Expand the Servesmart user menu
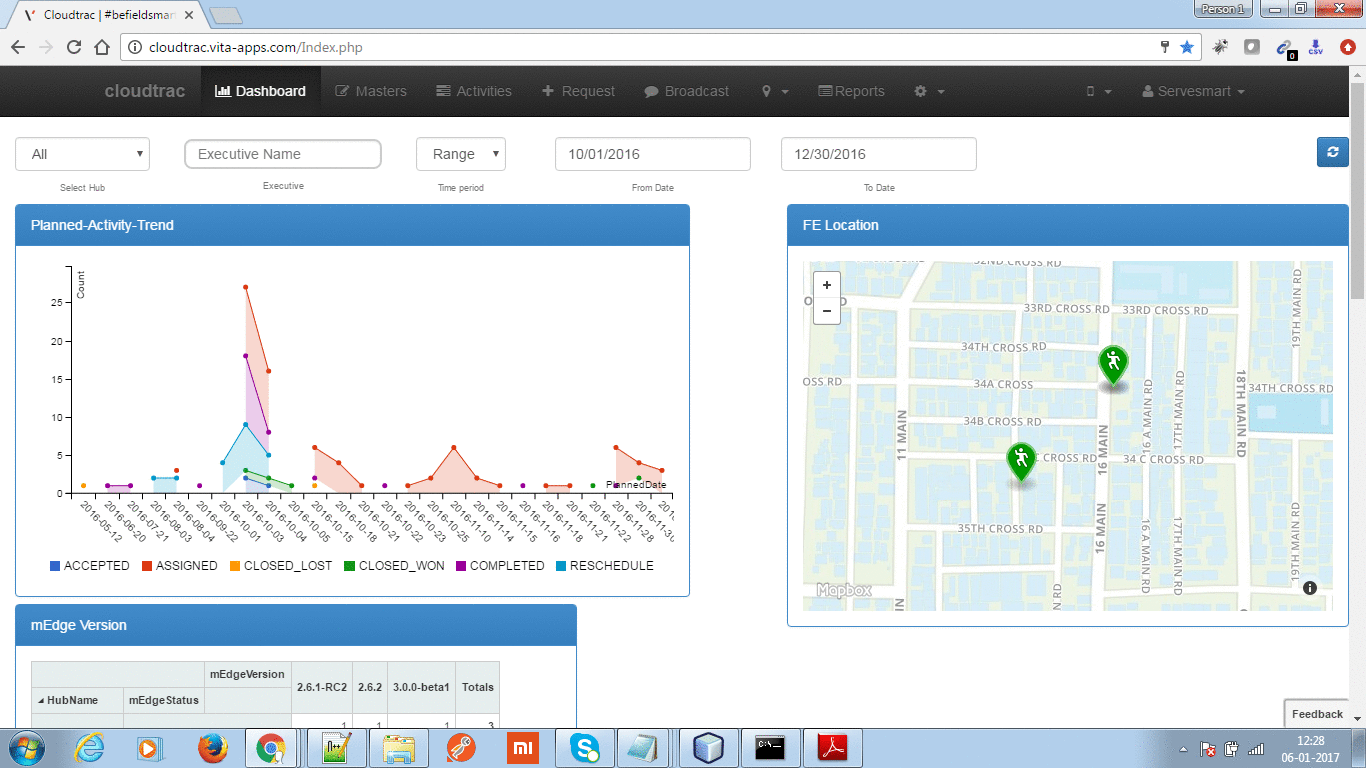1366x768 pixels. click(1193, 91)
